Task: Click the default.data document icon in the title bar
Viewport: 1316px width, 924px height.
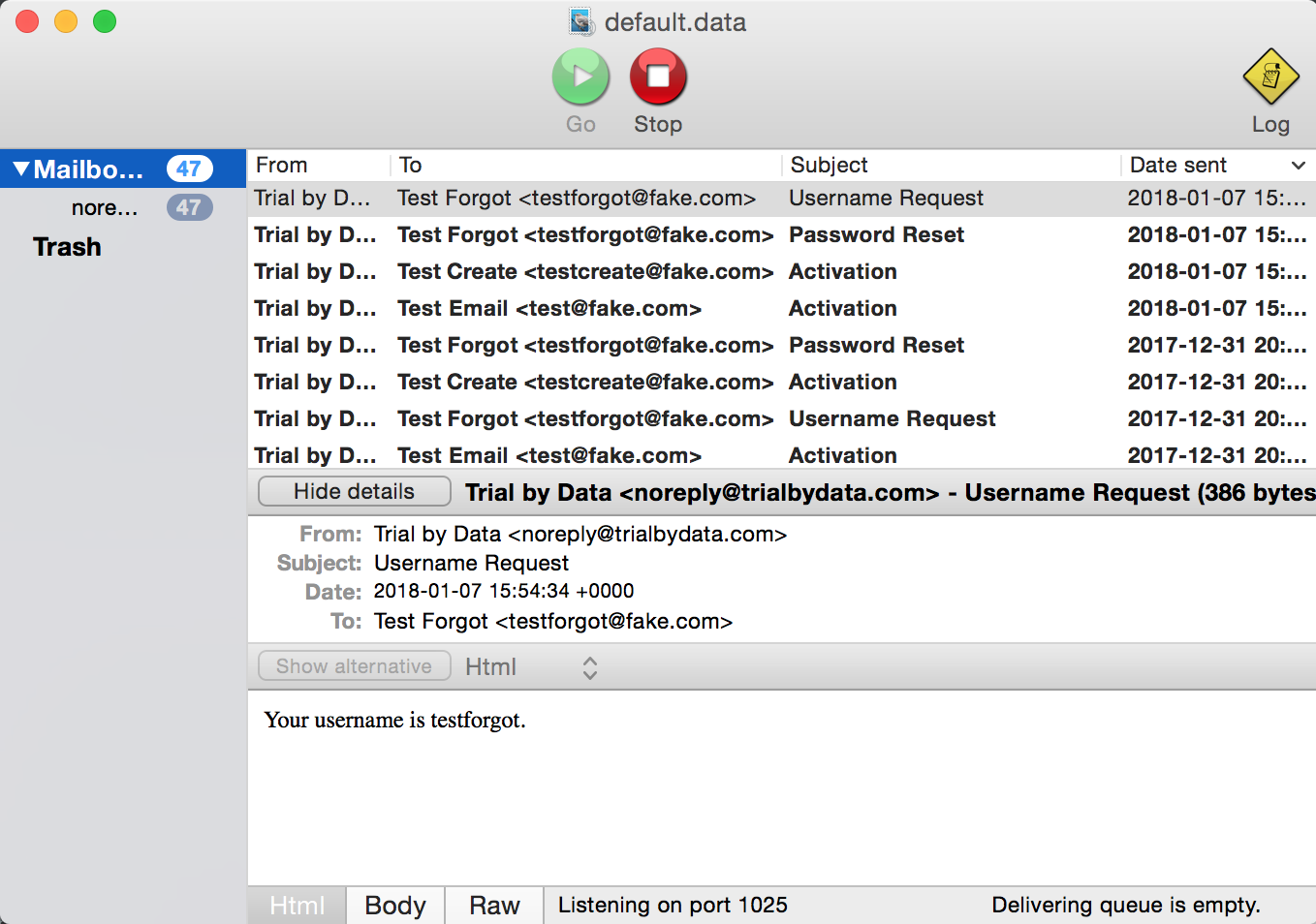Action: click(581, 21)
